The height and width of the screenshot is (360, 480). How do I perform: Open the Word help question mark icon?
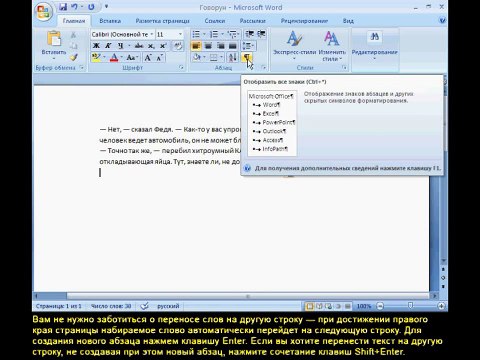(x=442, y=21)
